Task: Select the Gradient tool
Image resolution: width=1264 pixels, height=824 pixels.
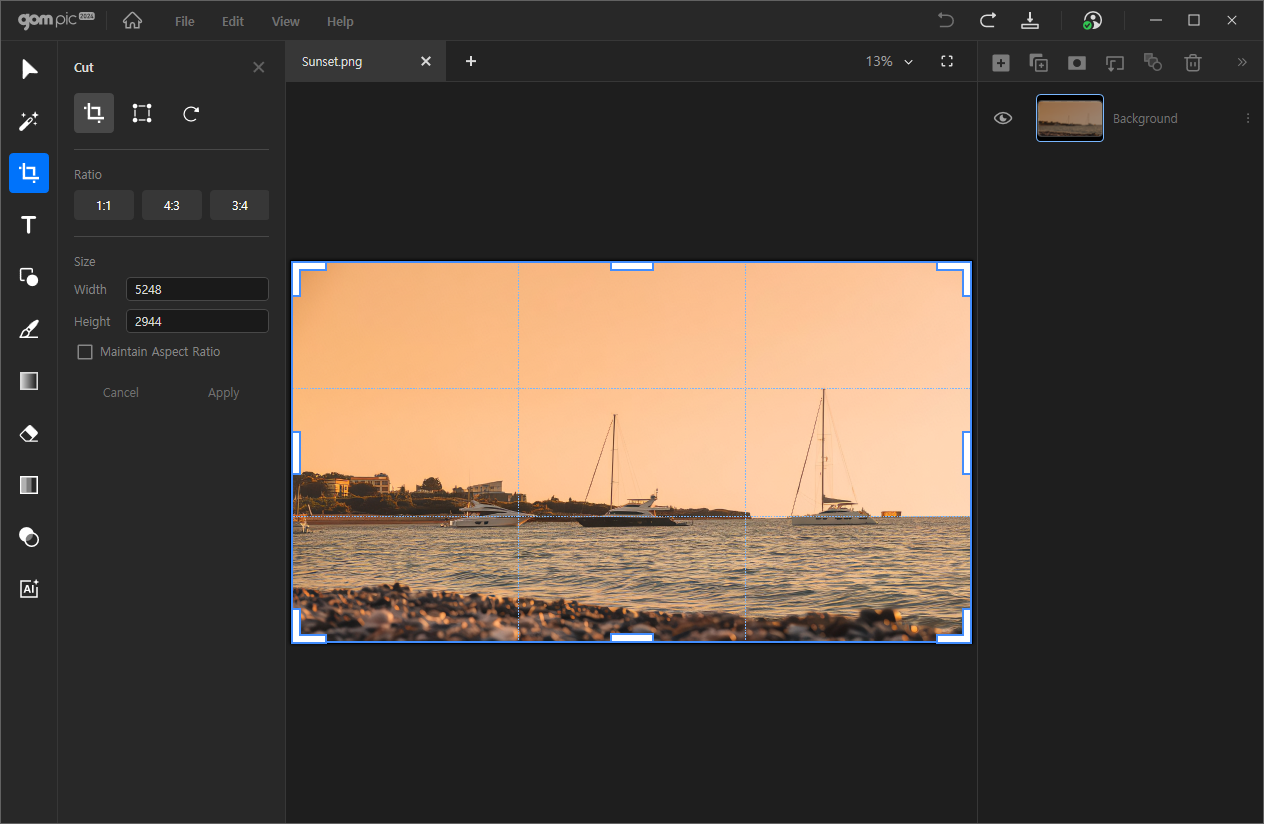Action: pyautogui.click(x=29, y=381)
